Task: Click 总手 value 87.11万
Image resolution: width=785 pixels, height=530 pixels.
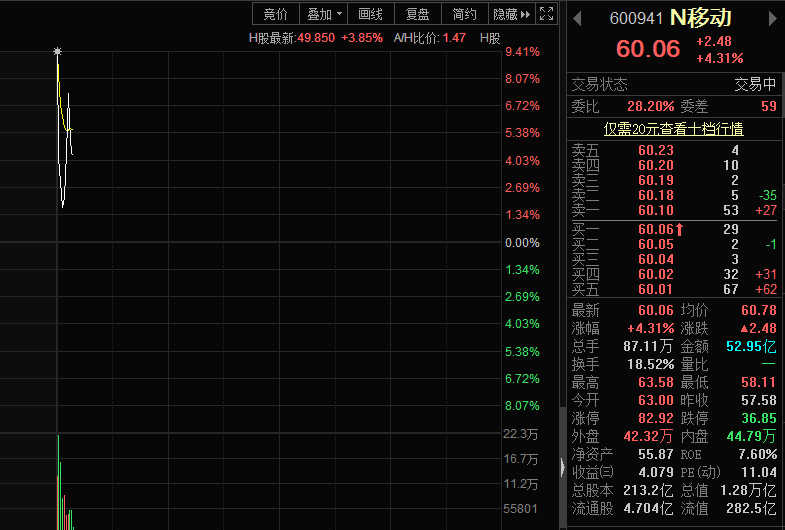Action: coord(648,346)
